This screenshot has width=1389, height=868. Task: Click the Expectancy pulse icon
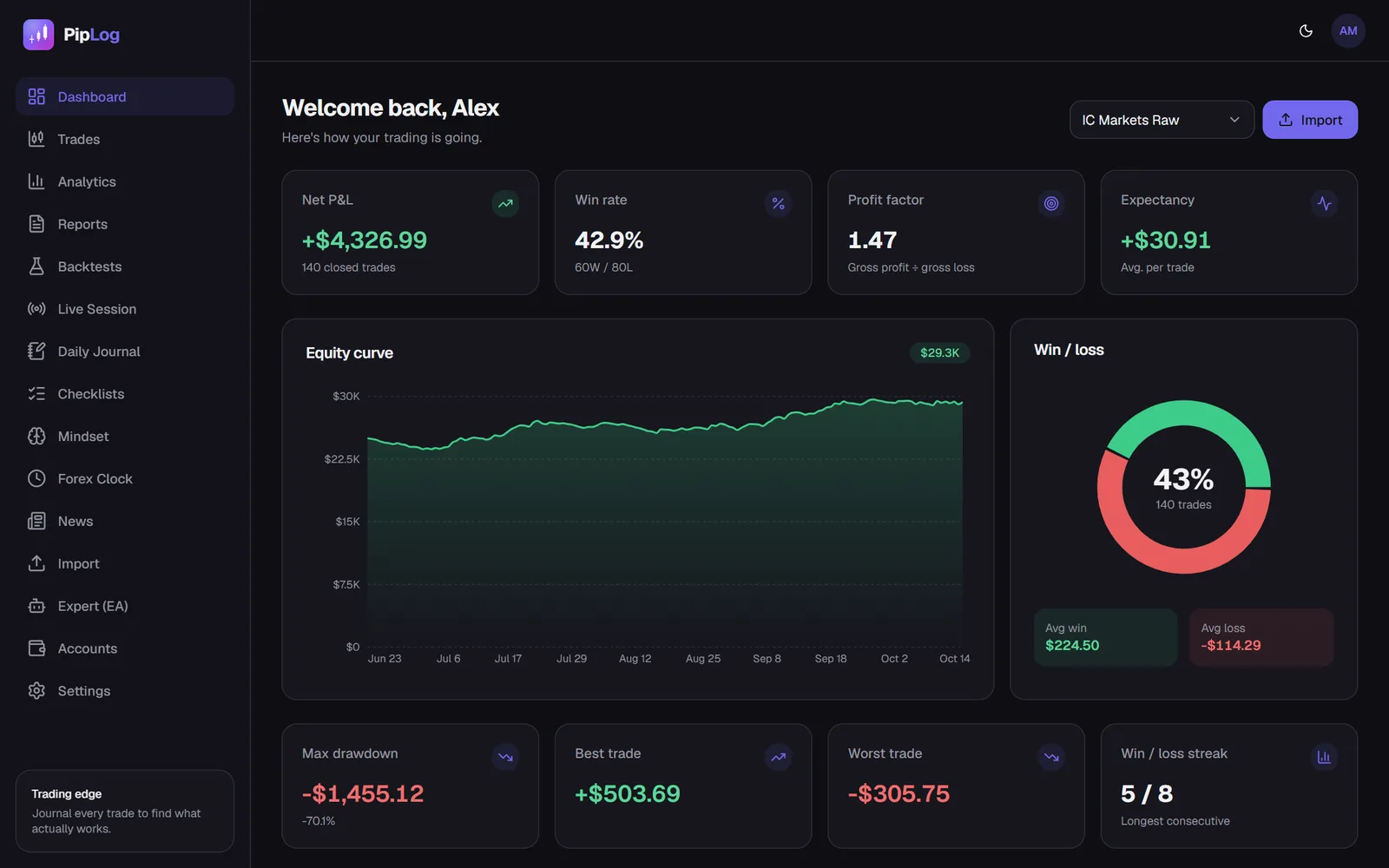(x=1324, y=203)
